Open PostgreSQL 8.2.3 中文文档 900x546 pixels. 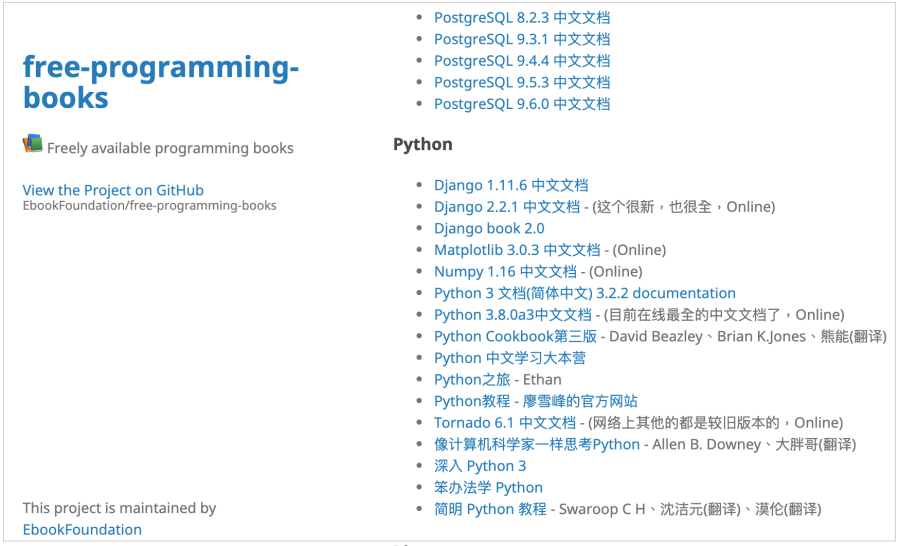522,18
